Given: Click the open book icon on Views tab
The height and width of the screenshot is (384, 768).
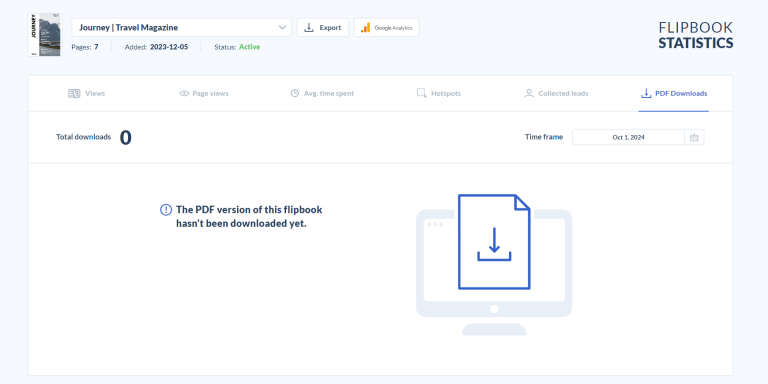Looking at the screenshot, I should pyautogui.click(x=74, y=93).
